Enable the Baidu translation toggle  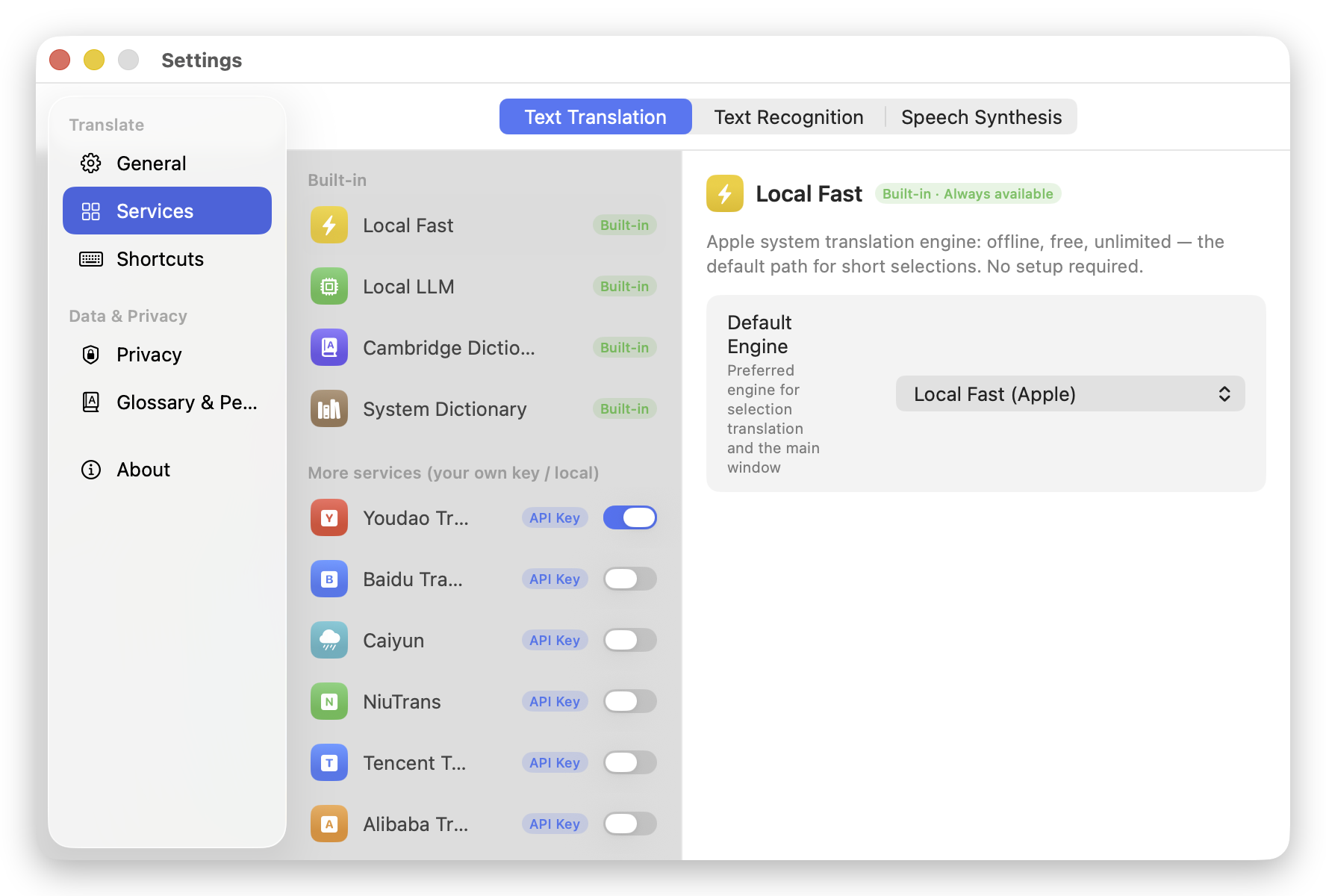click(630, 579)
